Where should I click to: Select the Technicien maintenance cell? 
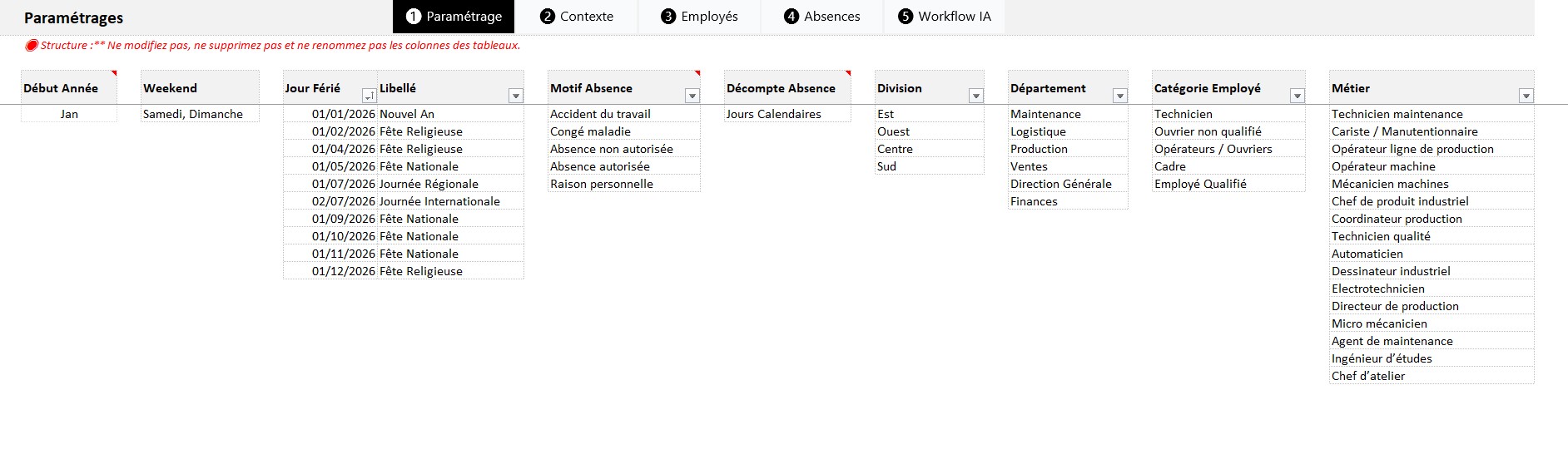point(1432,114)
